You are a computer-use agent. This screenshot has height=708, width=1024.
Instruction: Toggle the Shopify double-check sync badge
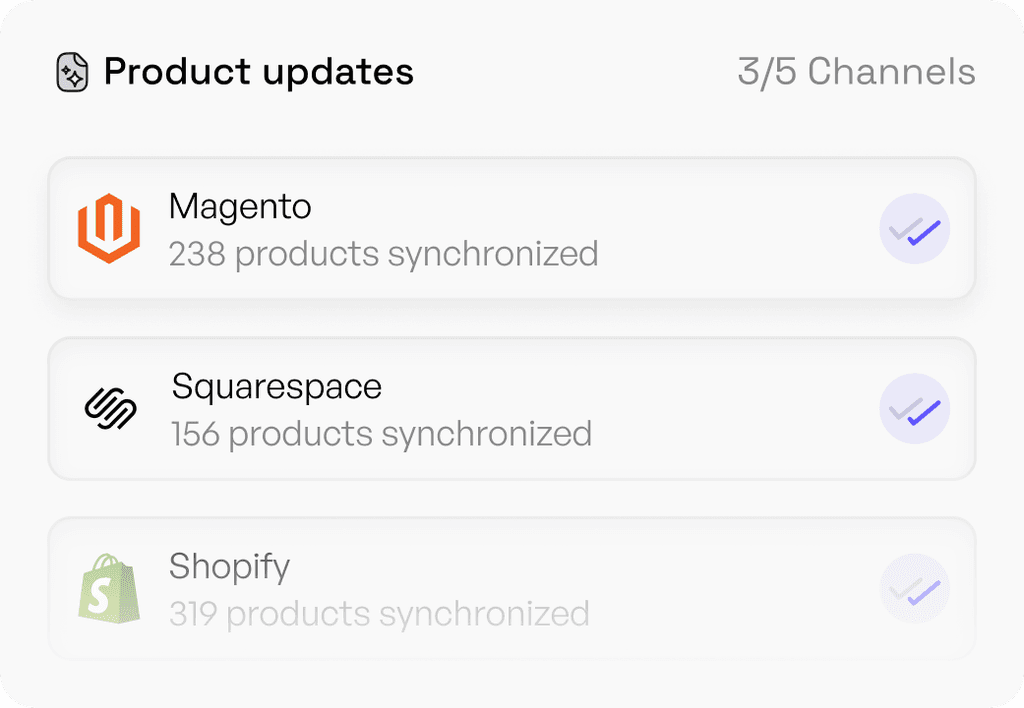[x=914, y=589]
